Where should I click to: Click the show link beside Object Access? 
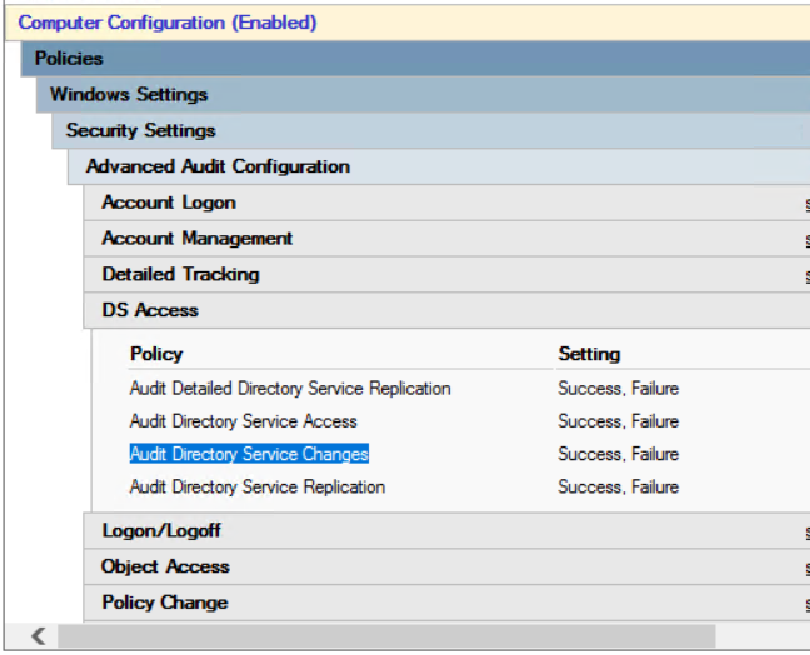805,566
